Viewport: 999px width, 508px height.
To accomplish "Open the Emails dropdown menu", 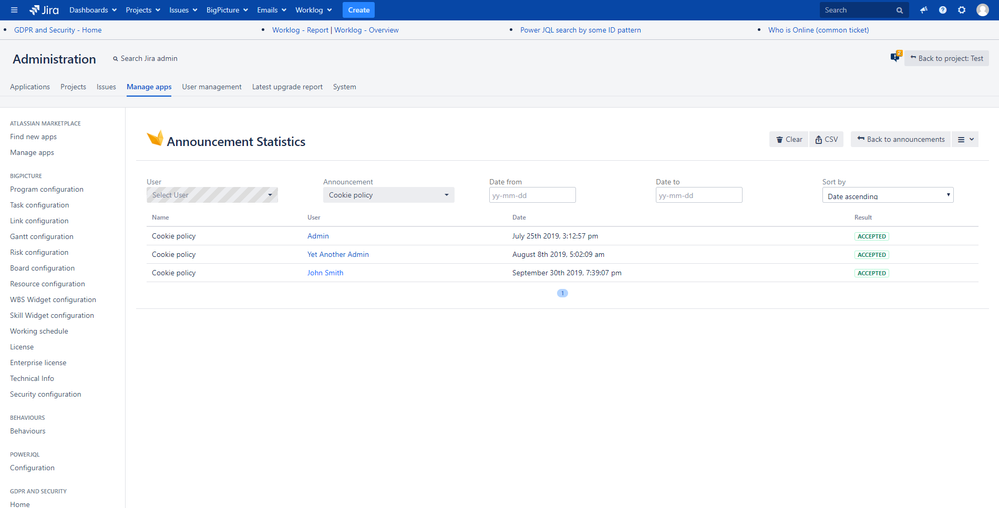I will tap(271, 10).
